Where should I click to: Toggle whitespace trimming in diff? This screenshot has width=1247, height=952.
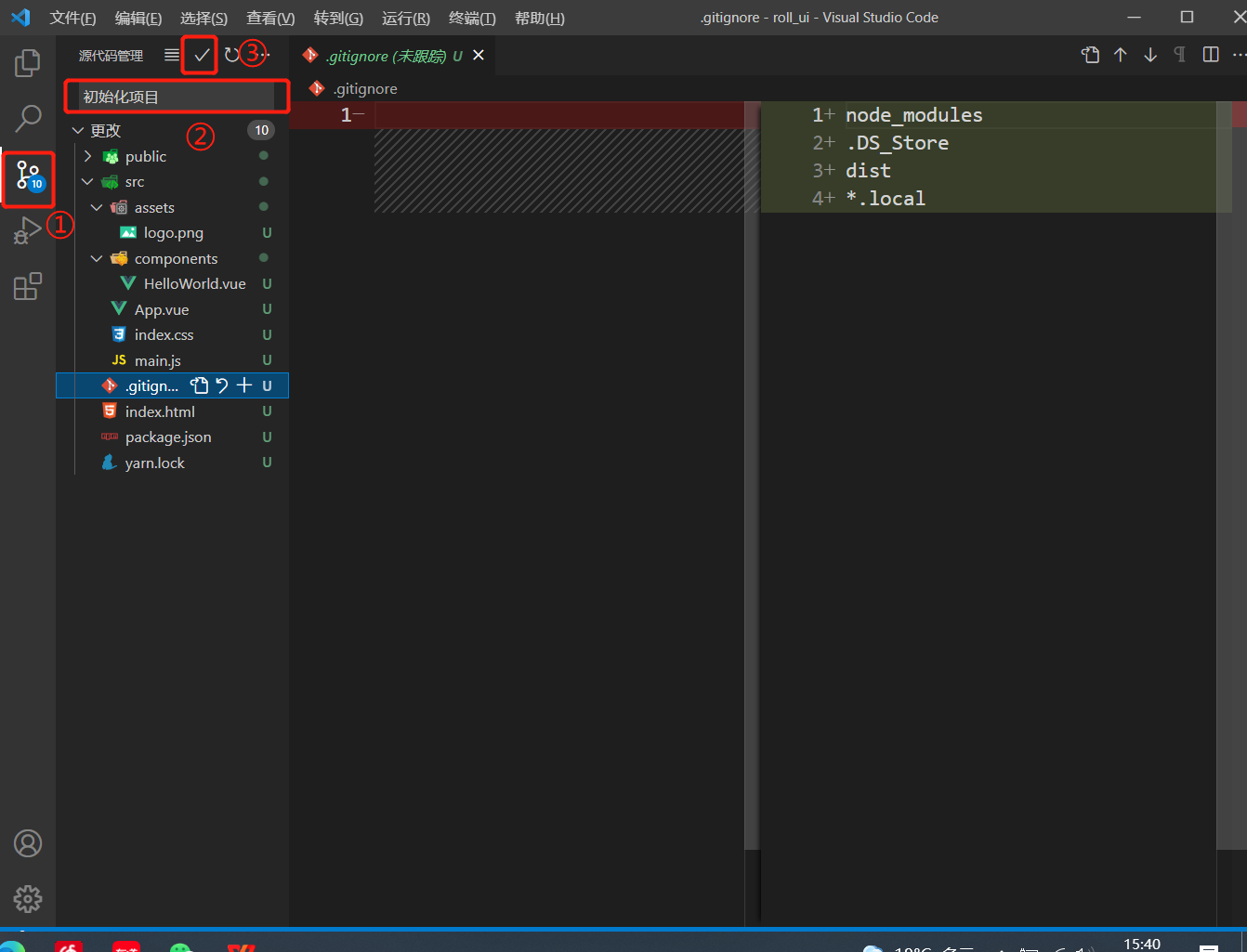point(1180,55)
